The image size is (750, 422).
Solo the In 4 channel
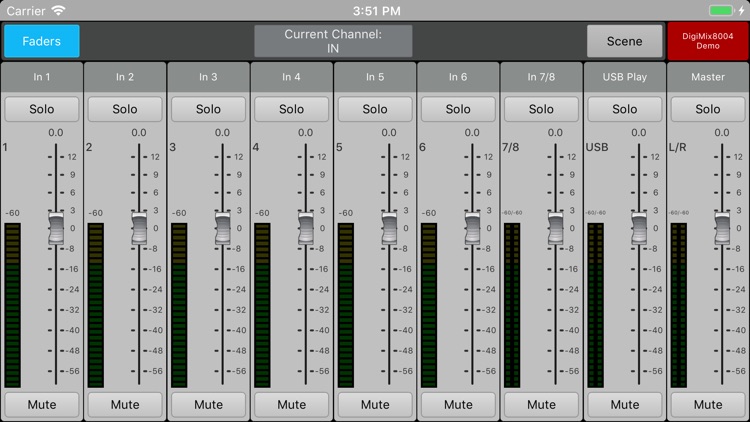point(291,109)
